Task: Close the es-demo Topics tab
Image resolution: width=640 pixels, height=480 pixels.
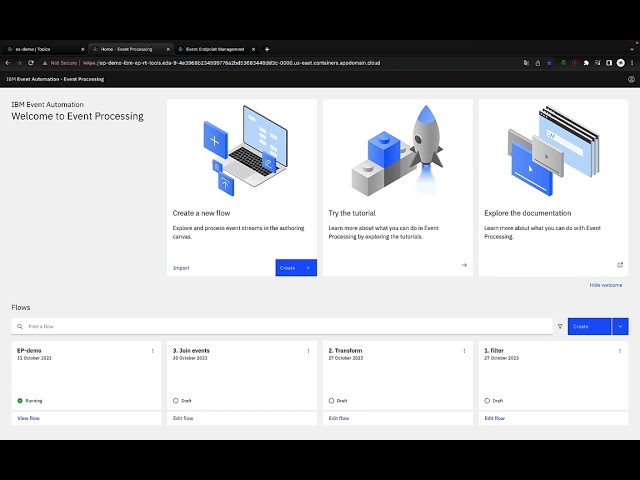Action: click(82, 49)
